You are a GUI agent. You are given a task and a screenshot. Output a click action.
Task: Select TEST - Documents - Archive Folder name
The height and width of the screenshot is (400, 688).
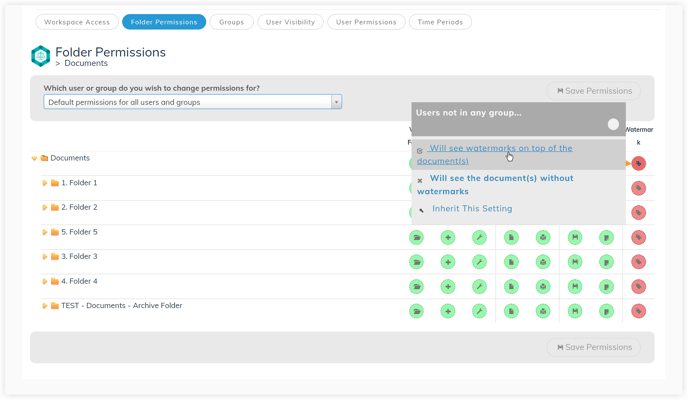click(x=122, y=306)
